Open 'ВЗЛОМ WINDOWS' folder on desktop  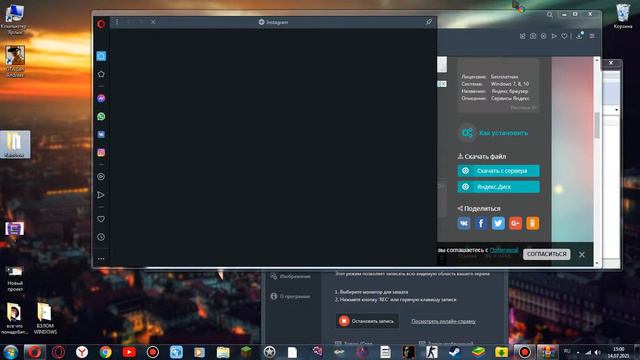[x=45, y=318]
